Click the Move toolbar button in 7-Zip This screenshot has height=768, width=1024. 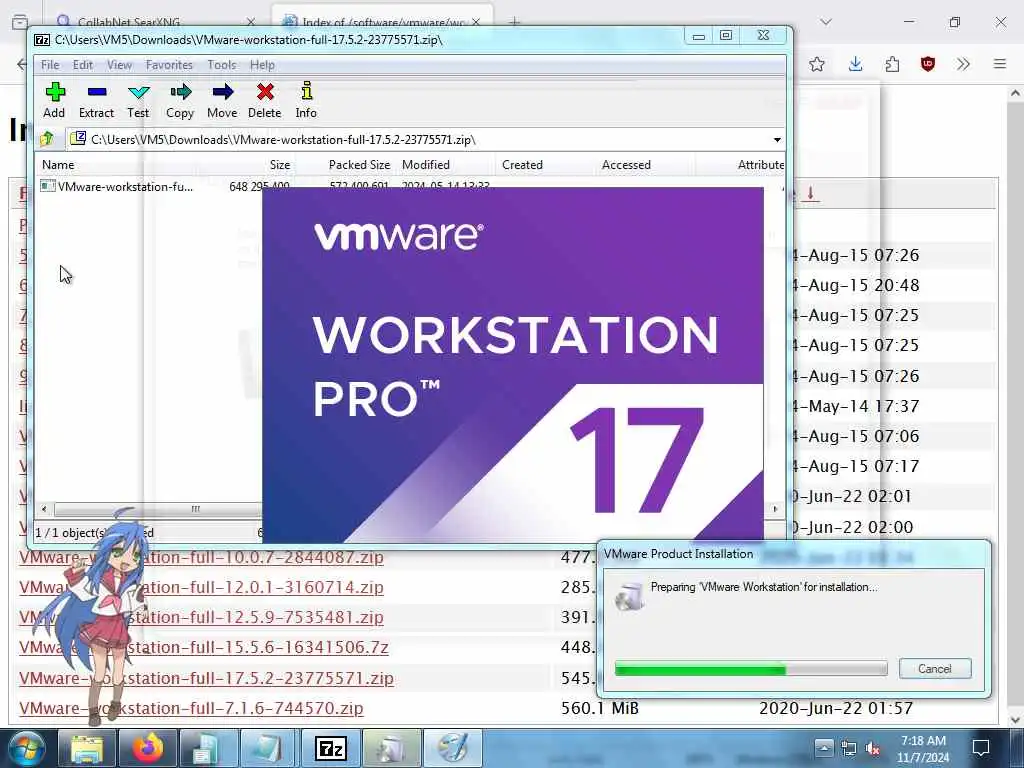point(222,101)
